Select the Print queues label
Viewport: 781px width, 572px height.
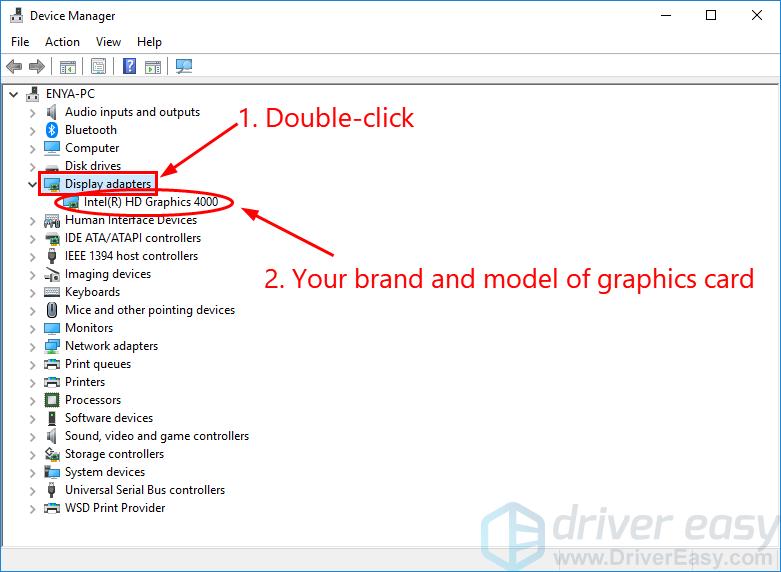tap(98, 364)
